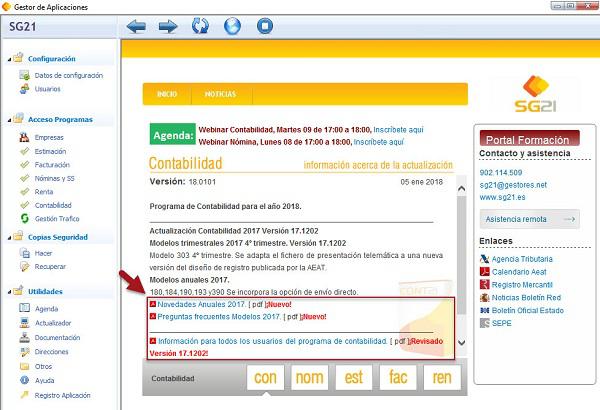Image resolution: width=600 pixels, height=410 pixels.
Task: Click the forward arrow navigation button
Action: click(167, 25)
